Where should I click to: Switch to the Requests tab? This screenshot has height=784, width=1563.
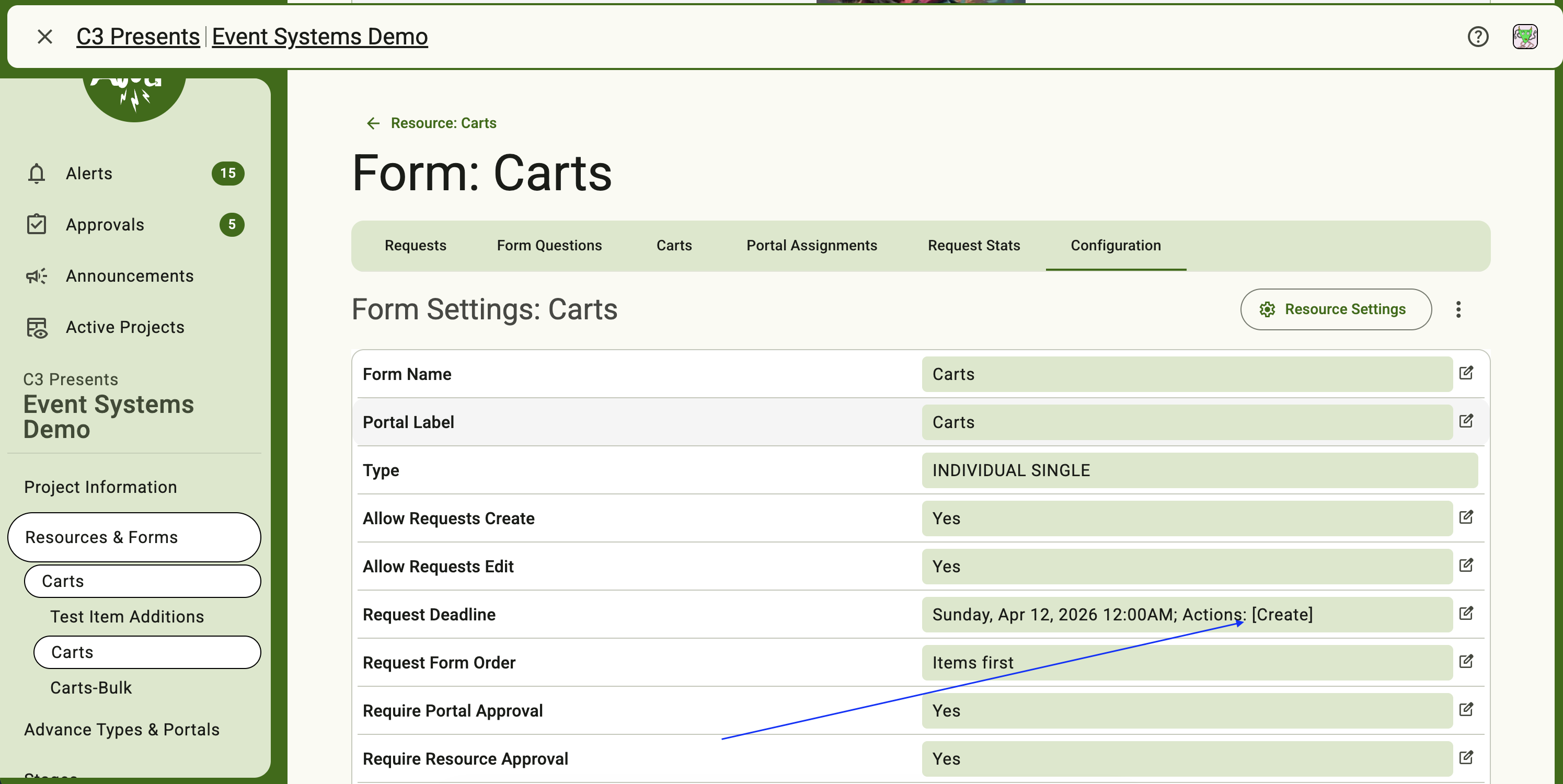pos(415,246)
